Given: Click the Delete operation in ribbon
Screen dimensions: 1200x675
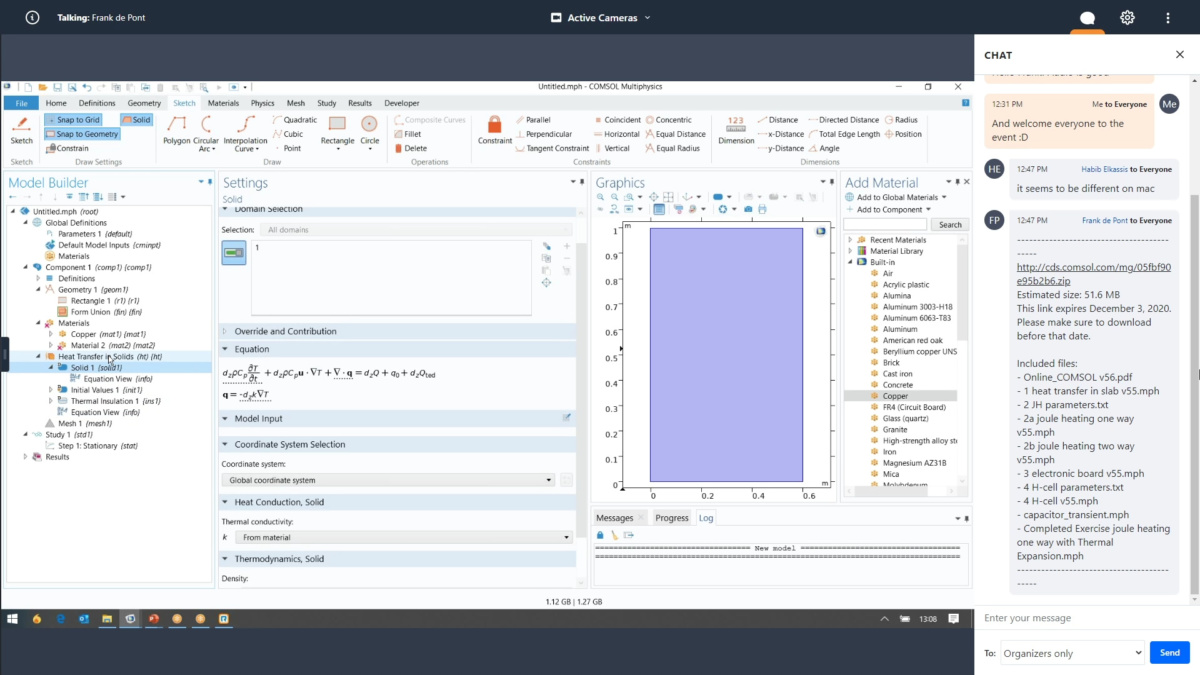Looking at the screenshot, I should tap(409, 148).
